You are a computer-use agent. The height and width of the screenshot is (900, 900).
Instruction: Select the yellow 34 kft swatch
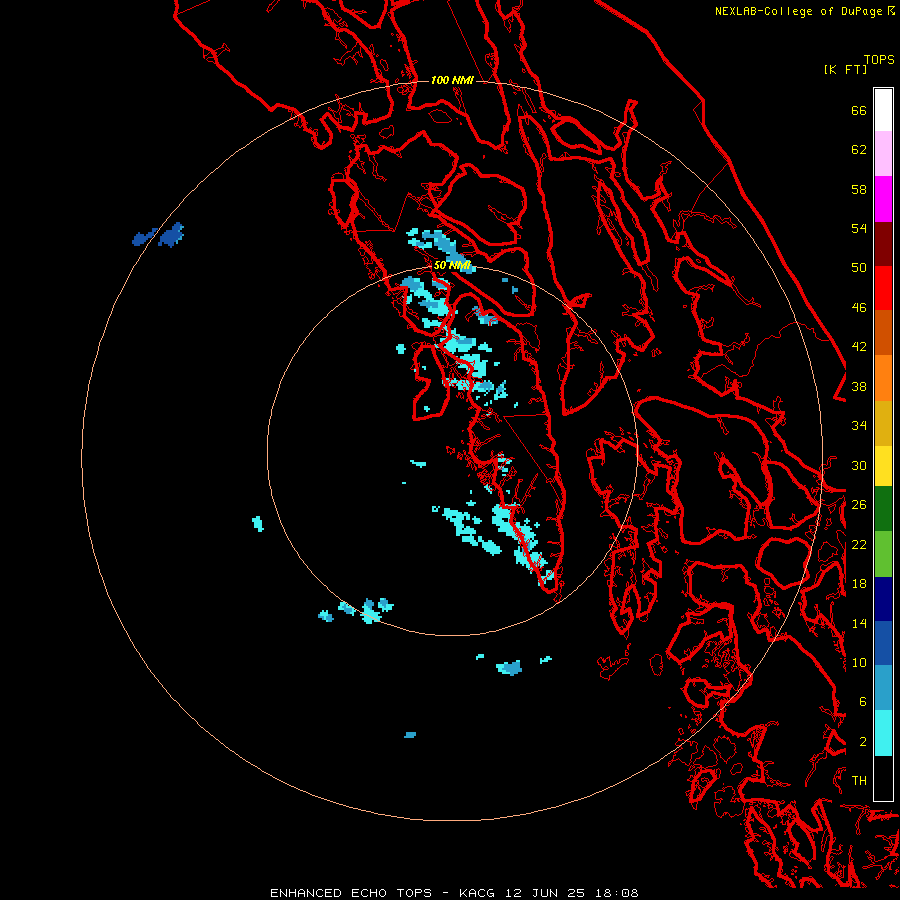click(x=883, y=466)
